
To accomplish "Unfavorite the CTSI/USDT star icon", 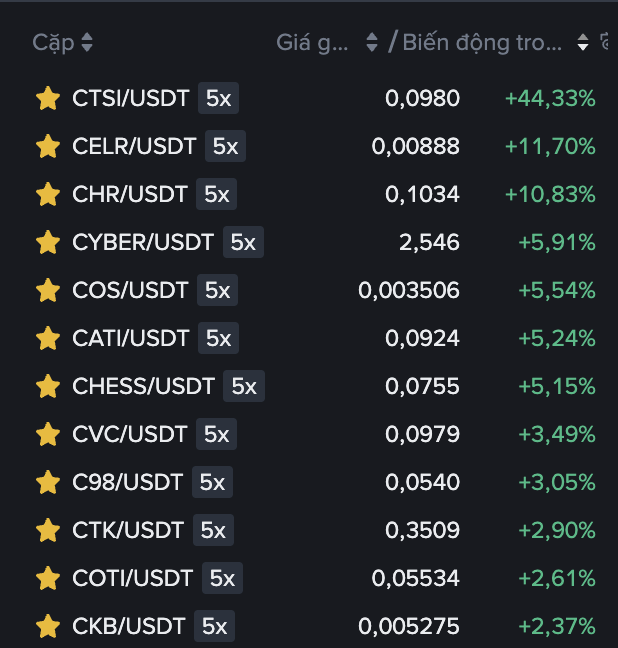I will tap(47, 98).
